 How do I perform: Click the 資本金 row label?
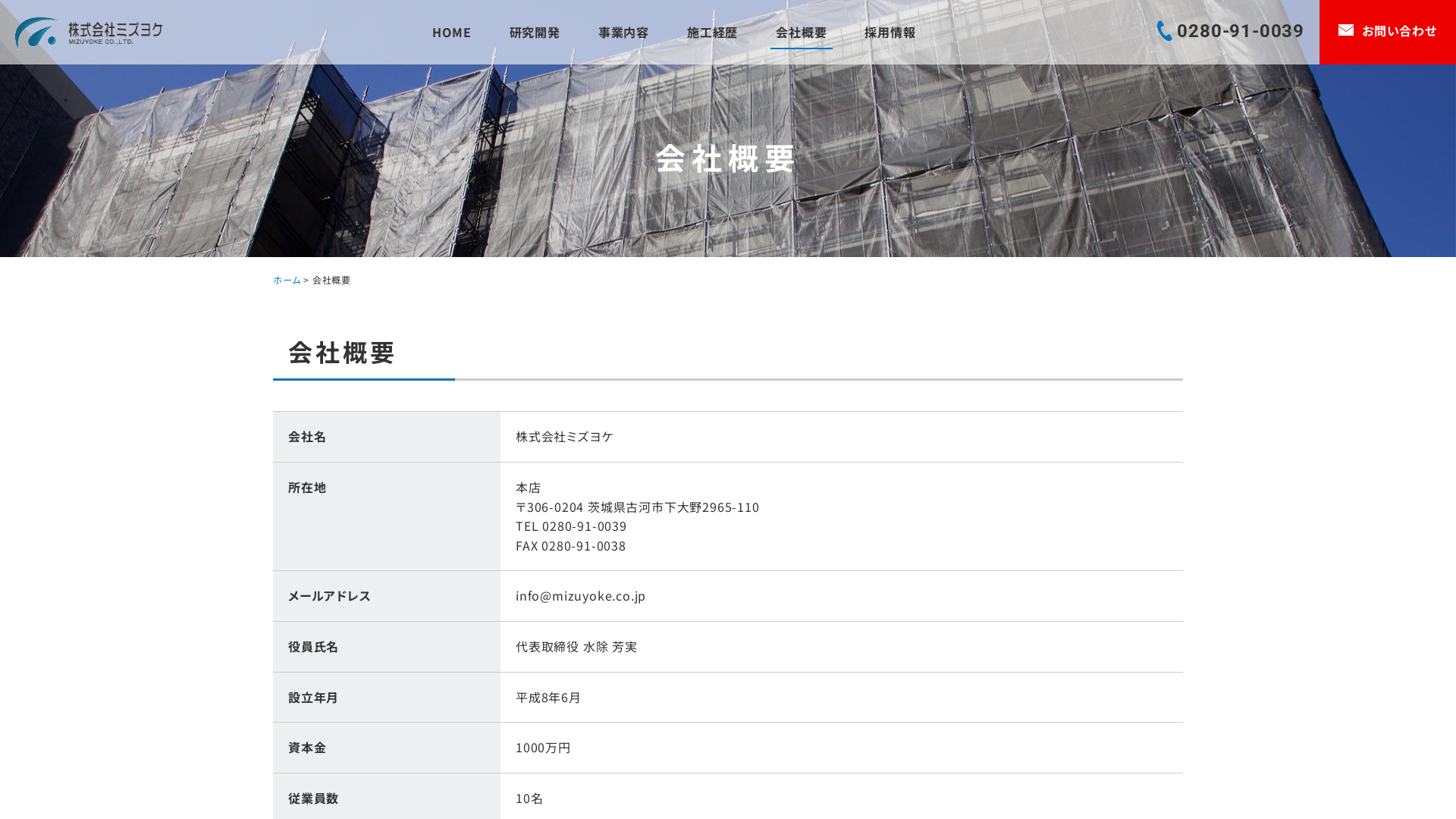click(307, 748)
